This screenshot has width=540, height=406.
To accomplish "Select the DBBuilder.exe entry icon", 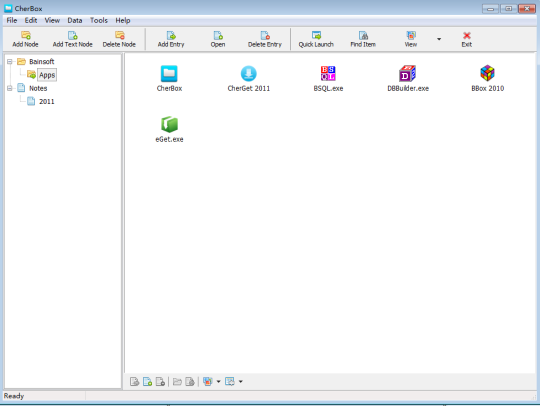I will tap(407, 73).
